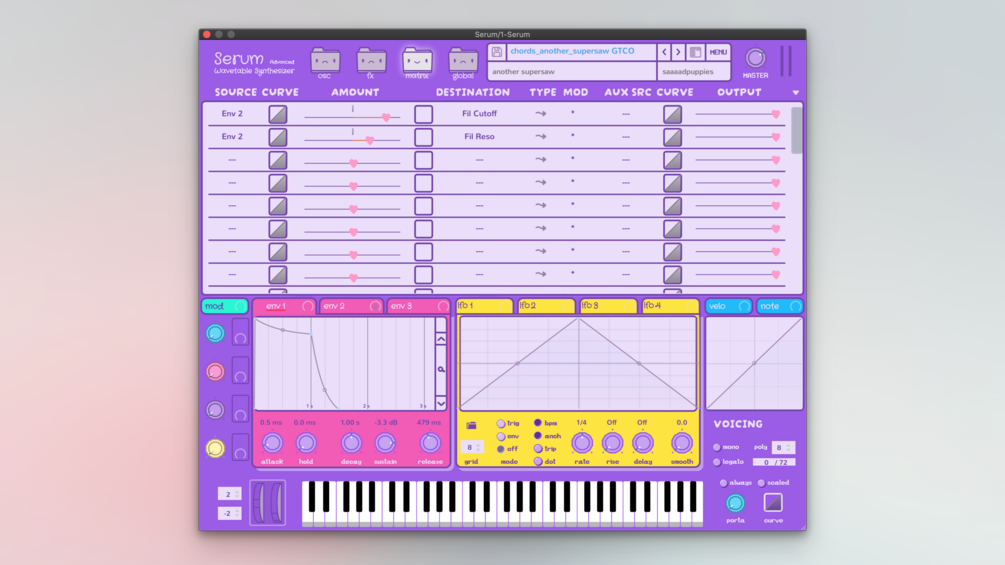Viewport: 1005px width, 565px height.
Task: Toggle the LFO bpm sync
Action: [538, 423]
